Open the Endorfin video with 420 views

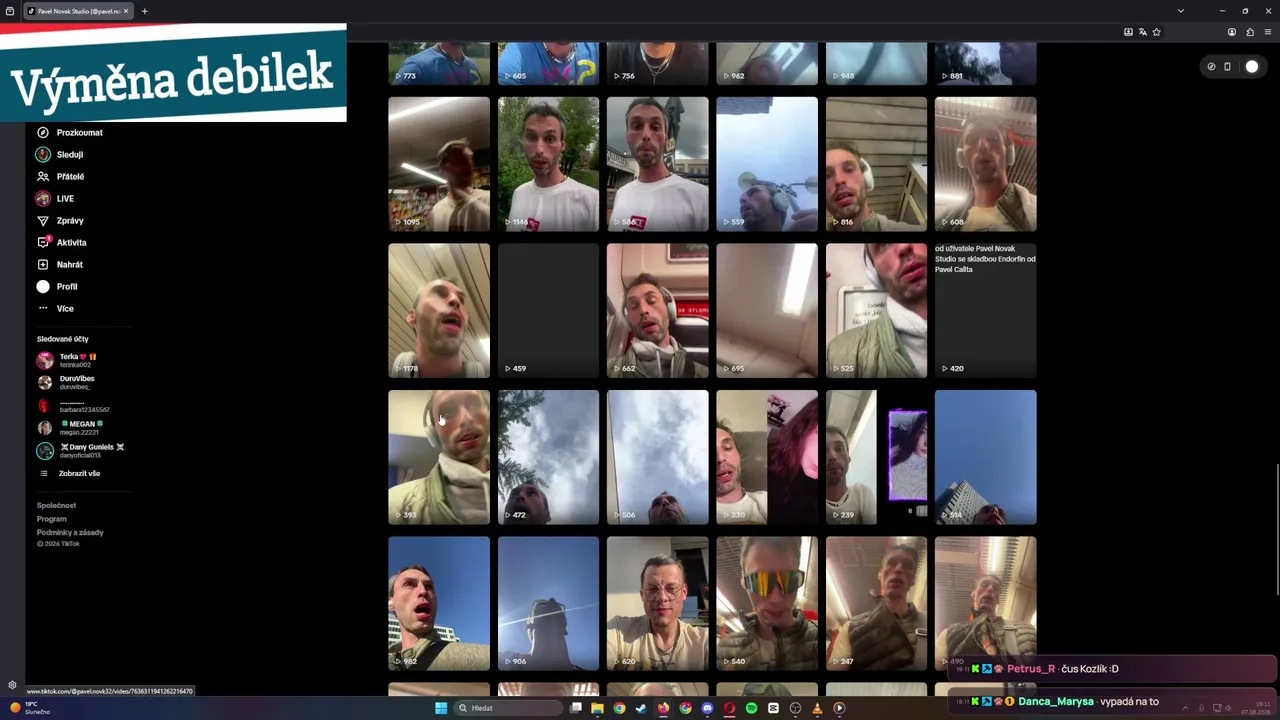tap(985, 311)
